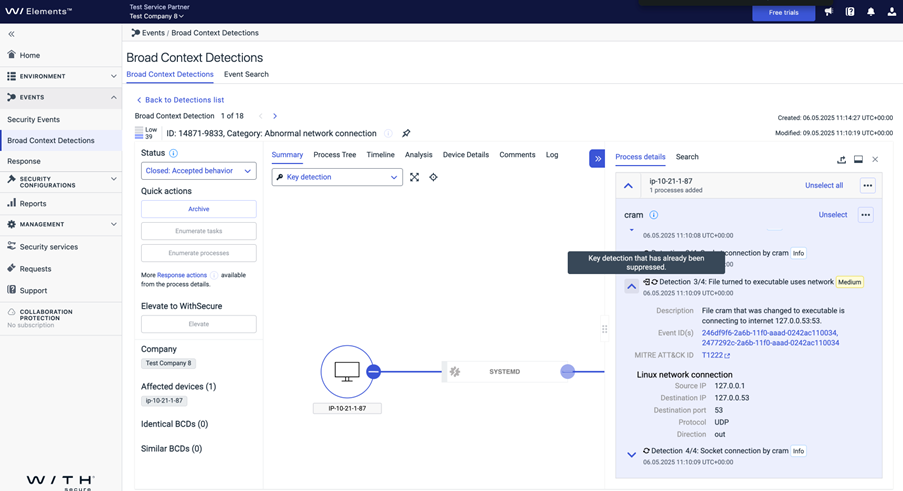Close the process details panel
The height and width of the screenshot is (491, 903).
point(875,159)
